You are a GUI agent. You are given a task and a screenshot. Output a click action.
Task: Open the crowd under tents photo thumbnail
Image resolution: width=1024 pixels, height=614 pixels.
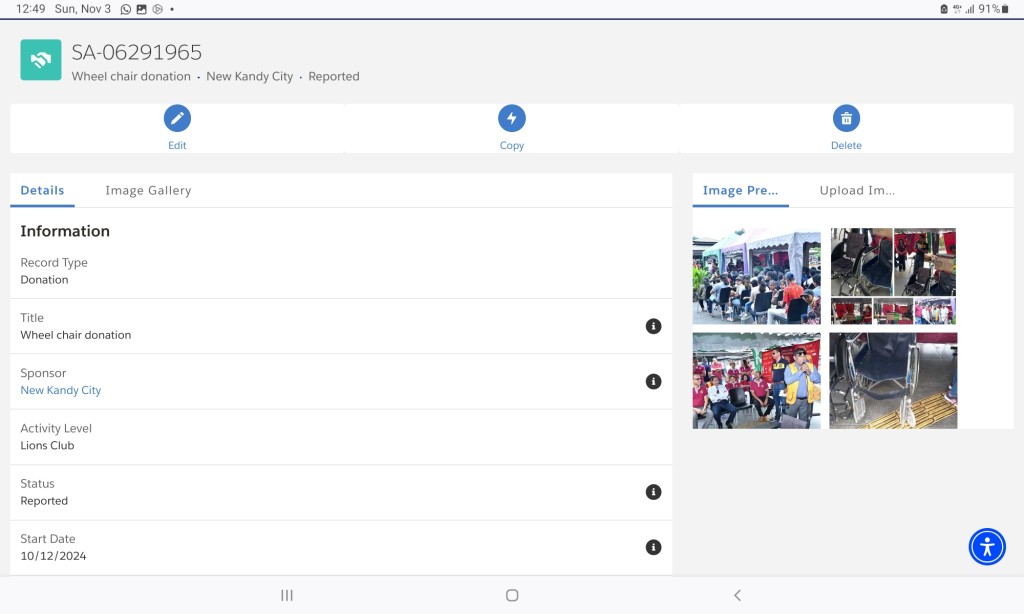[x=756, y=276]
